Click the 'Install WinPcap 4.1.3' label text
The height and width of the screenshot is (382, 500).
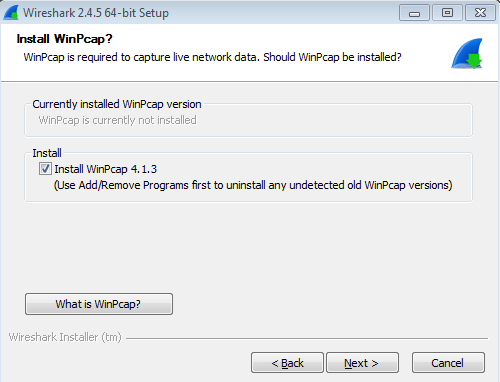tap(105, 169)
